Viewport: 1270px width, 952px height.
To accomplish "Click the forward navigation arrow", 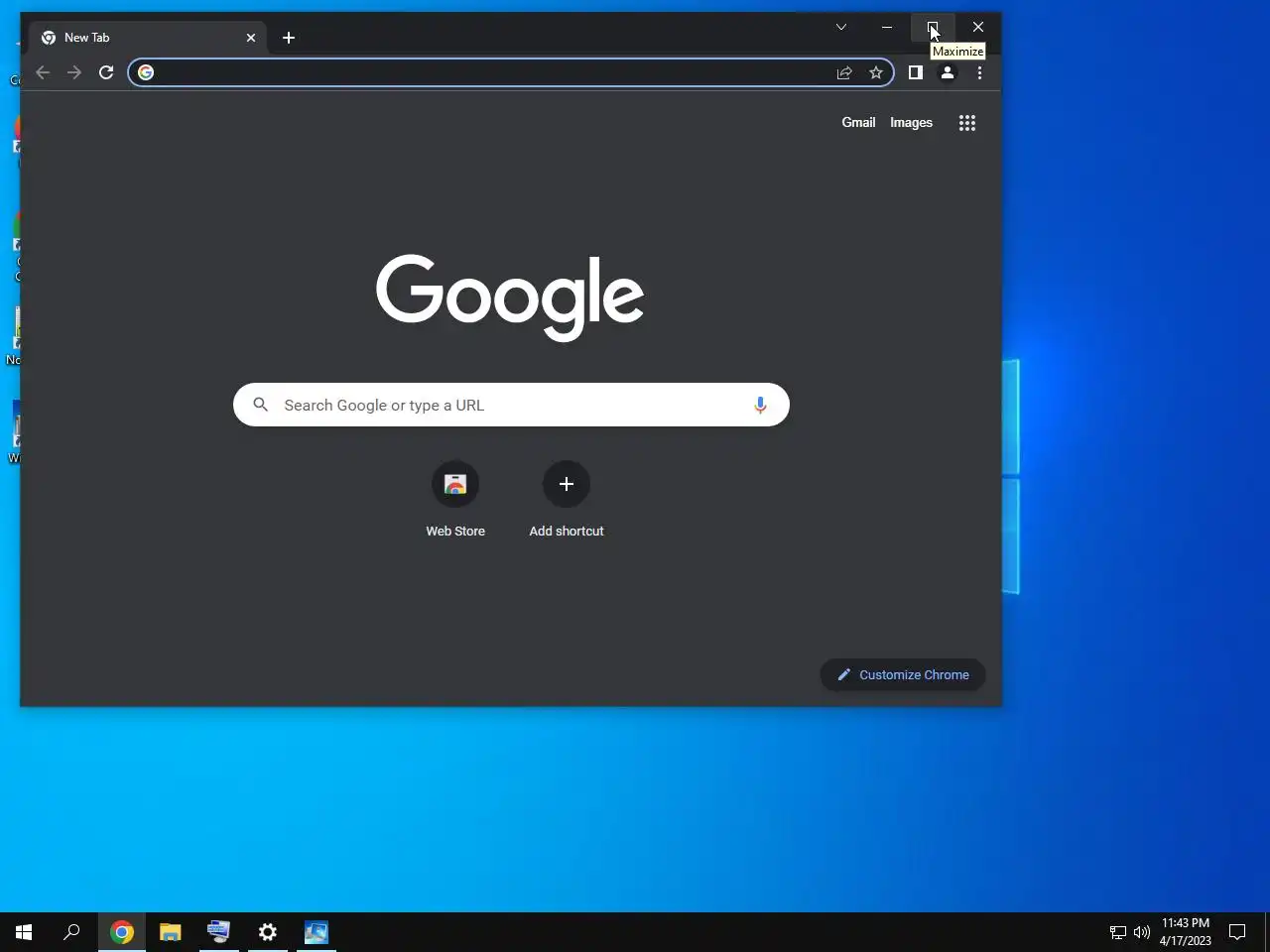I will (74, 72).
